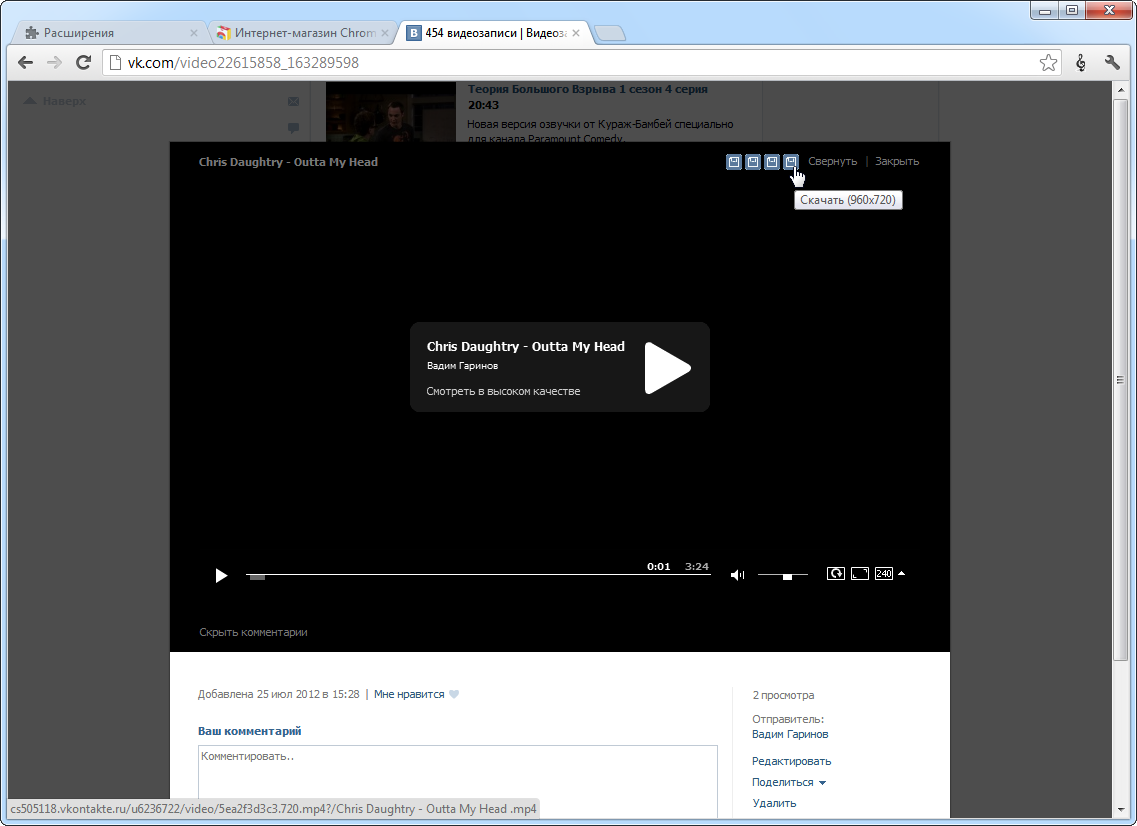This screenshot has height=826, width=1137.
Task: Click the 3:24 duration label
Action: point(697,566)
